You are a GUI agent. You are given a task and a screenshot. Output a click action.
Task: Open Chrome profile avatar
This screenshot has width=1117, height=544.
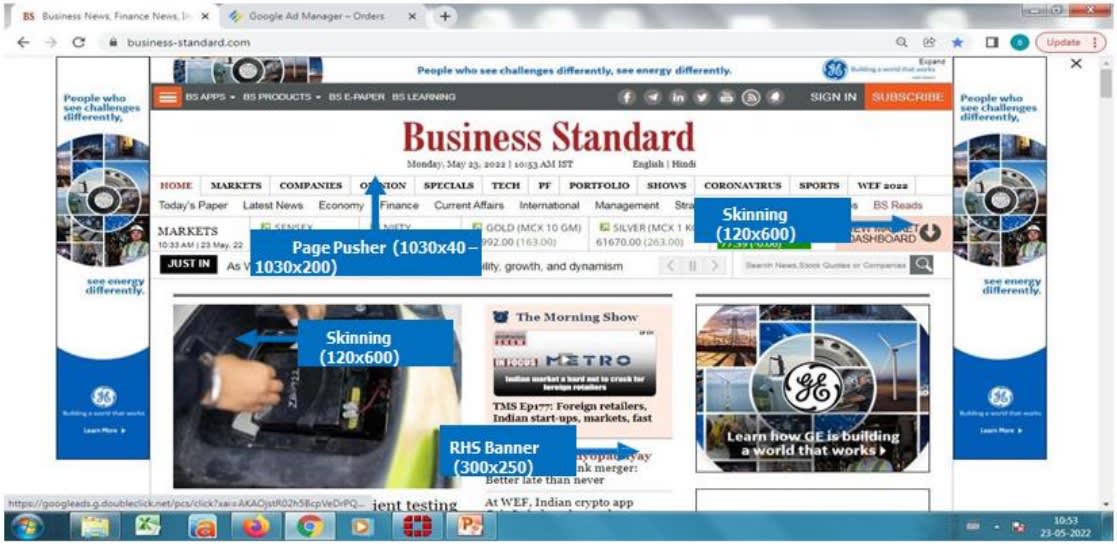1019,42
